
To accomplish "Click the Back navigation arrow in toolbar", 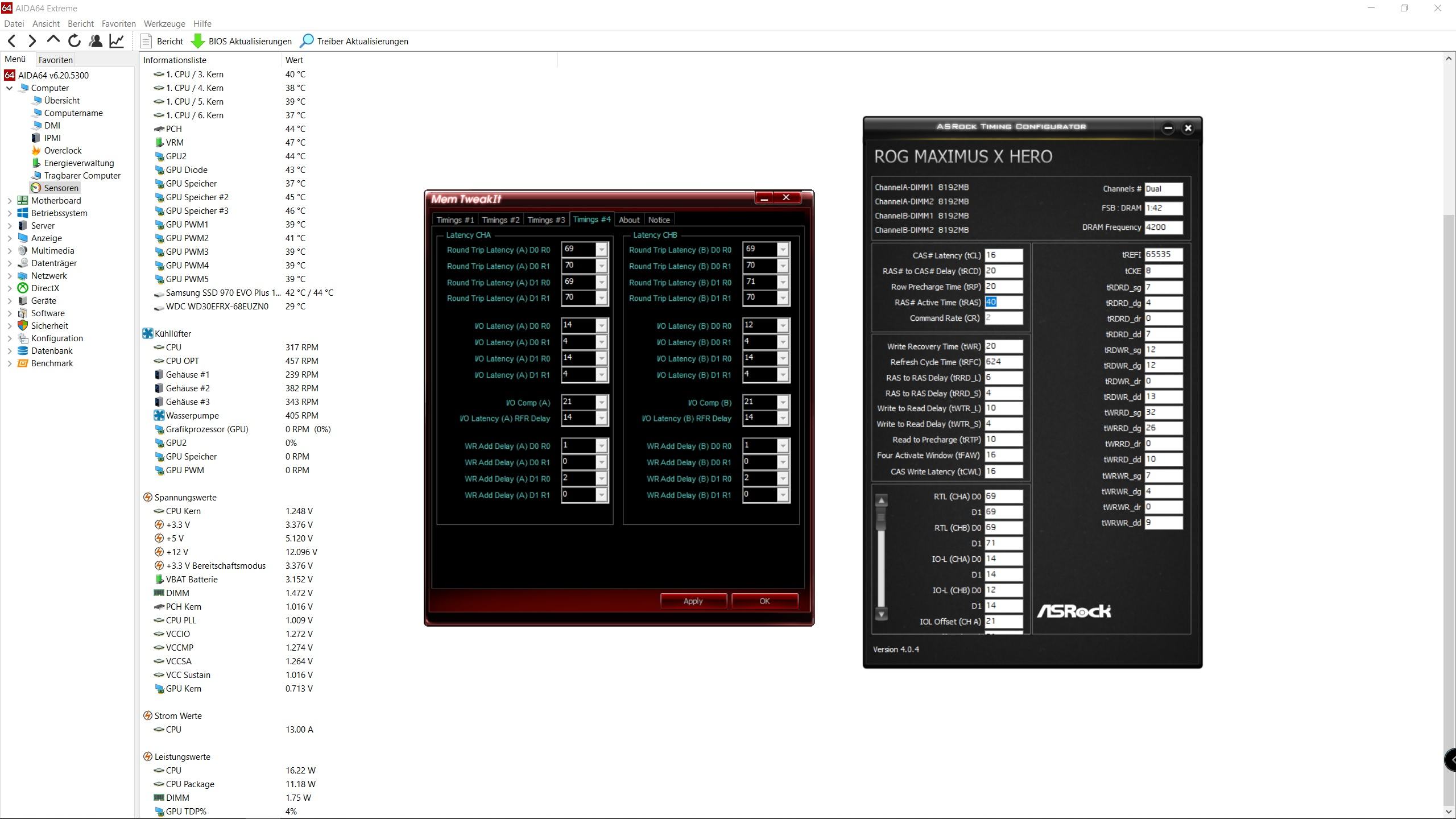I will tap(11, 41).
